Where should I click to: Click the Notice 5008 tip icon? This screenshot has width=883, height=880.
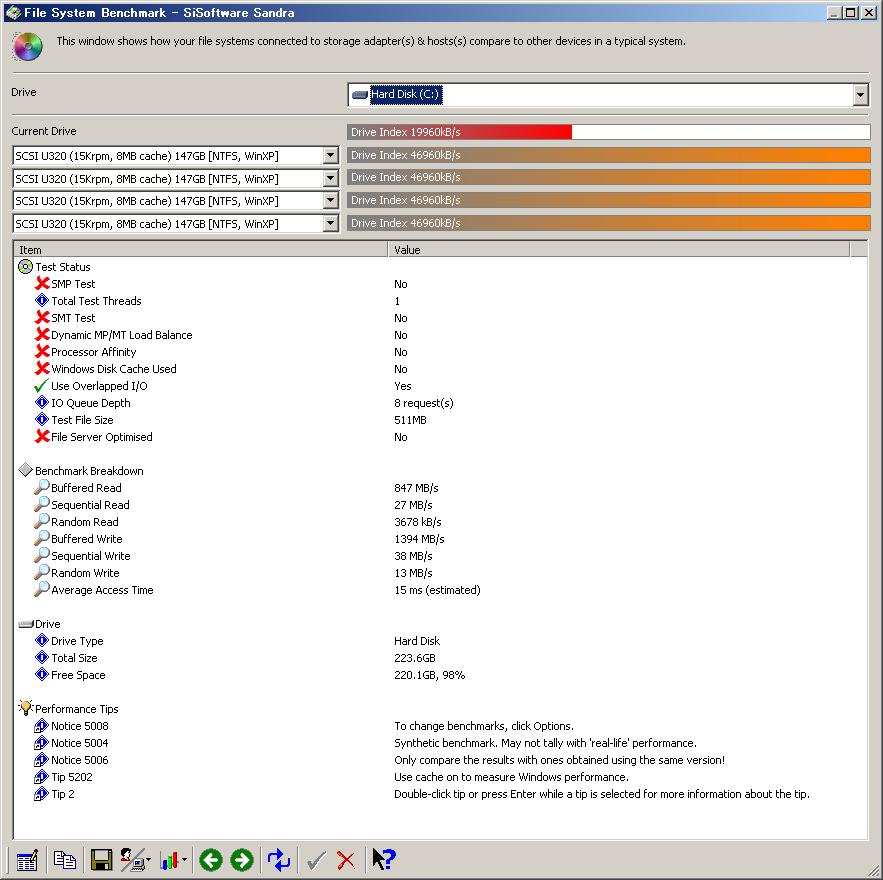coord(42,726)
